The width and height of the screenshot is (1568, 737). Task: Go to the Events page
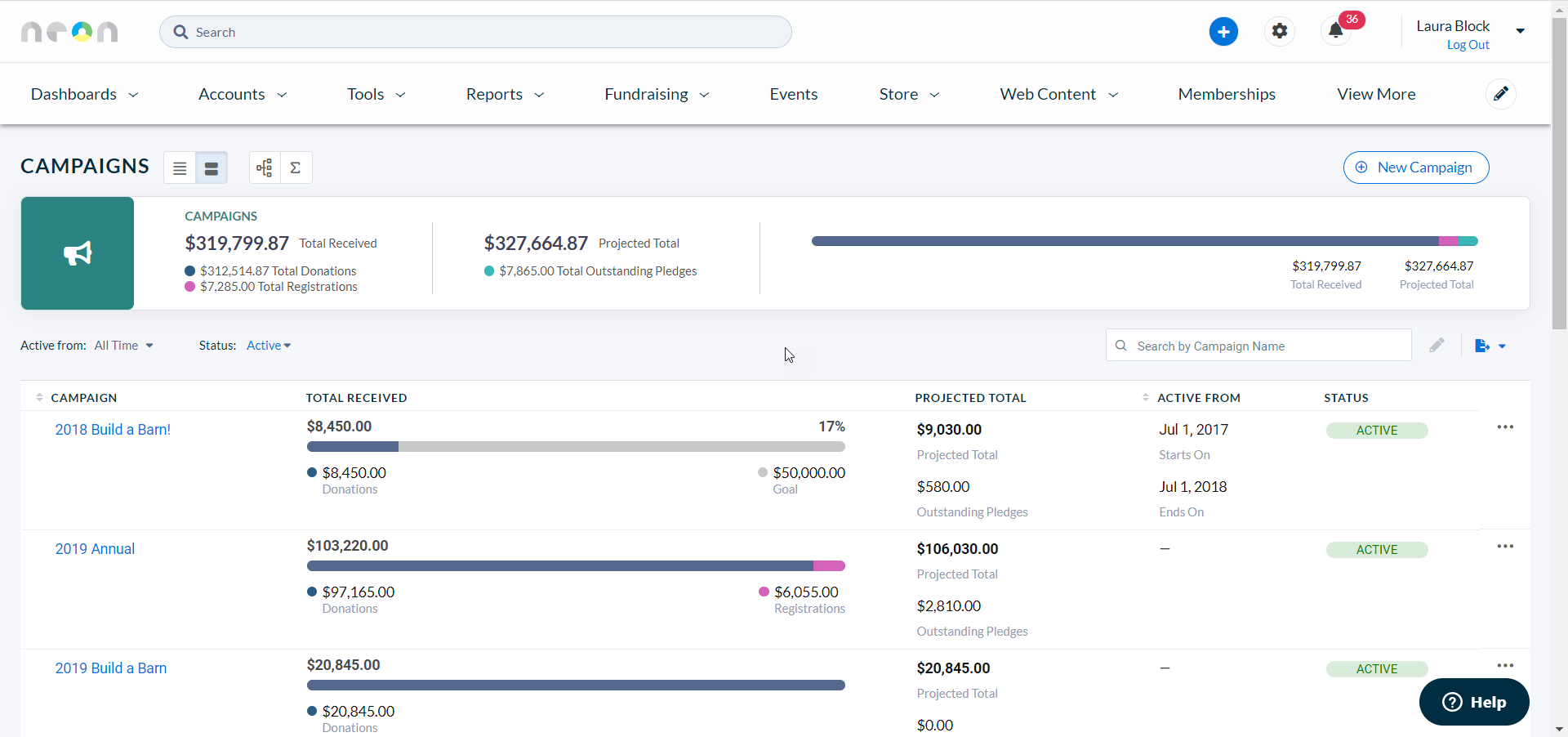pyautogui.click(x=794, y=94)
